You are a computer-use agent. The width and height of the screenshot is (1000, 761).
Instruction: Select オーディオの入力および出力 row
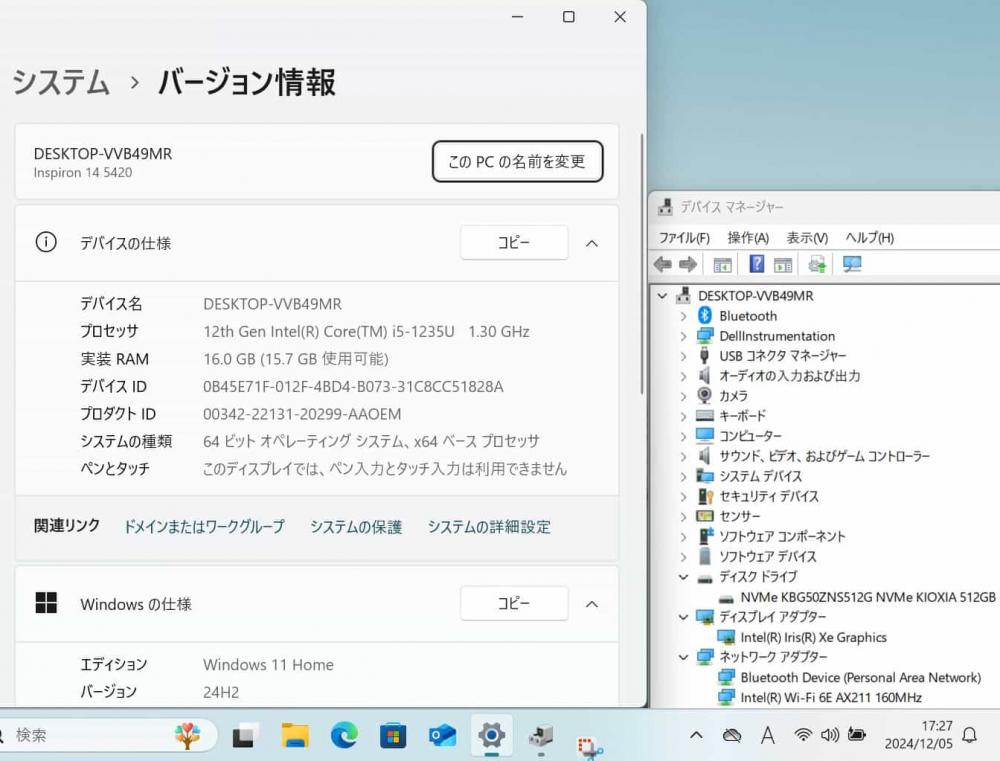click(x=790, y=376)
